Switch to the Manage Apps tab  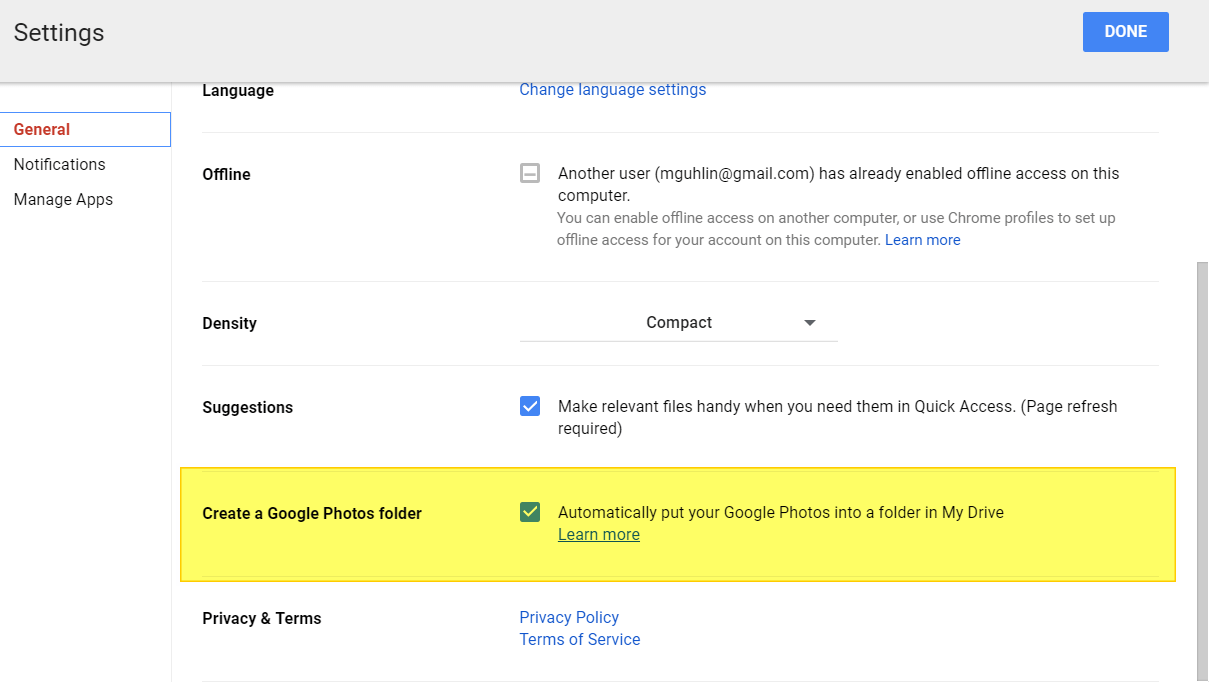point(63,199)
